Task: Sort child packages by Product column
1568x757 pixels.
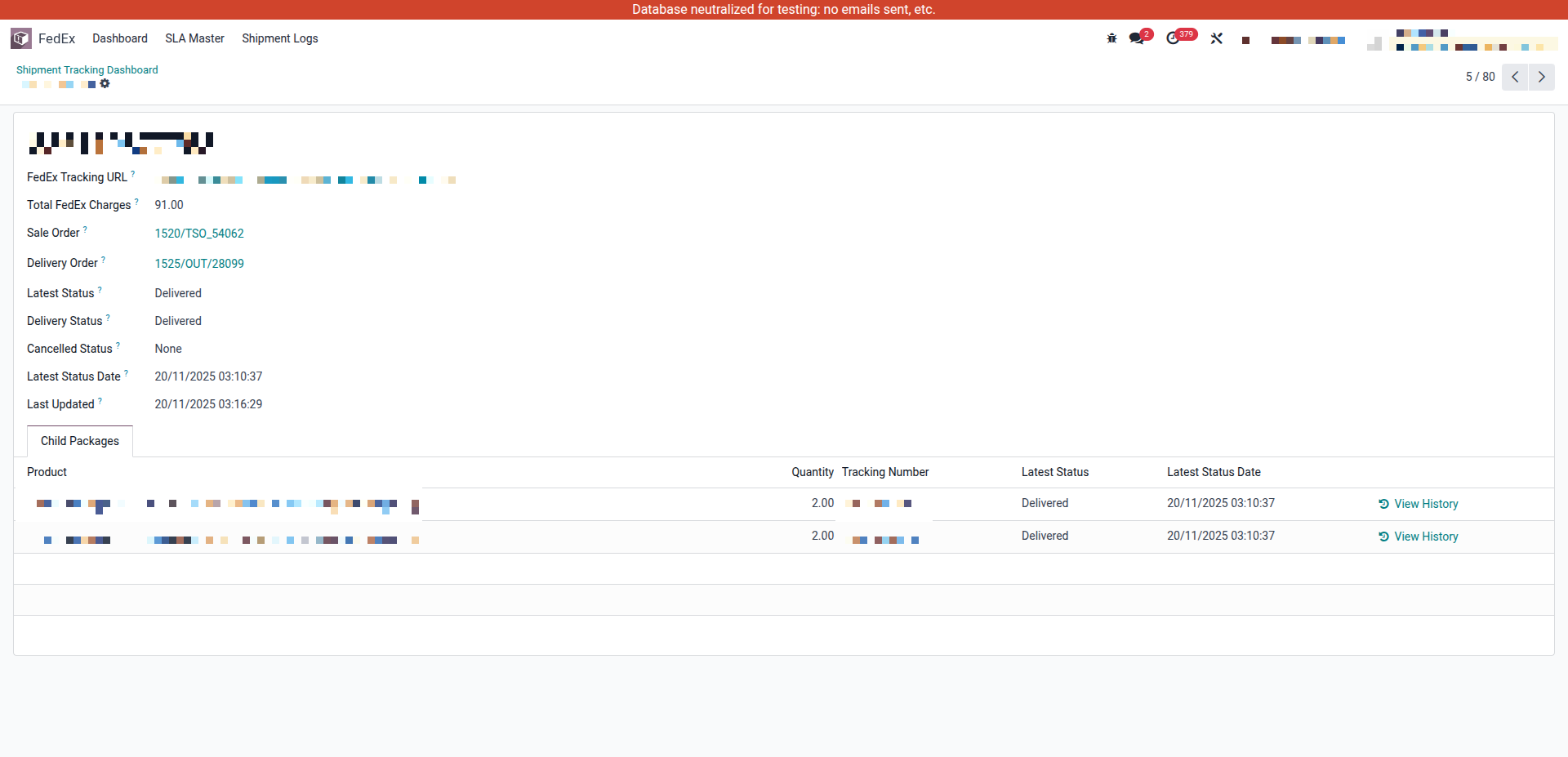Action: 47,472
